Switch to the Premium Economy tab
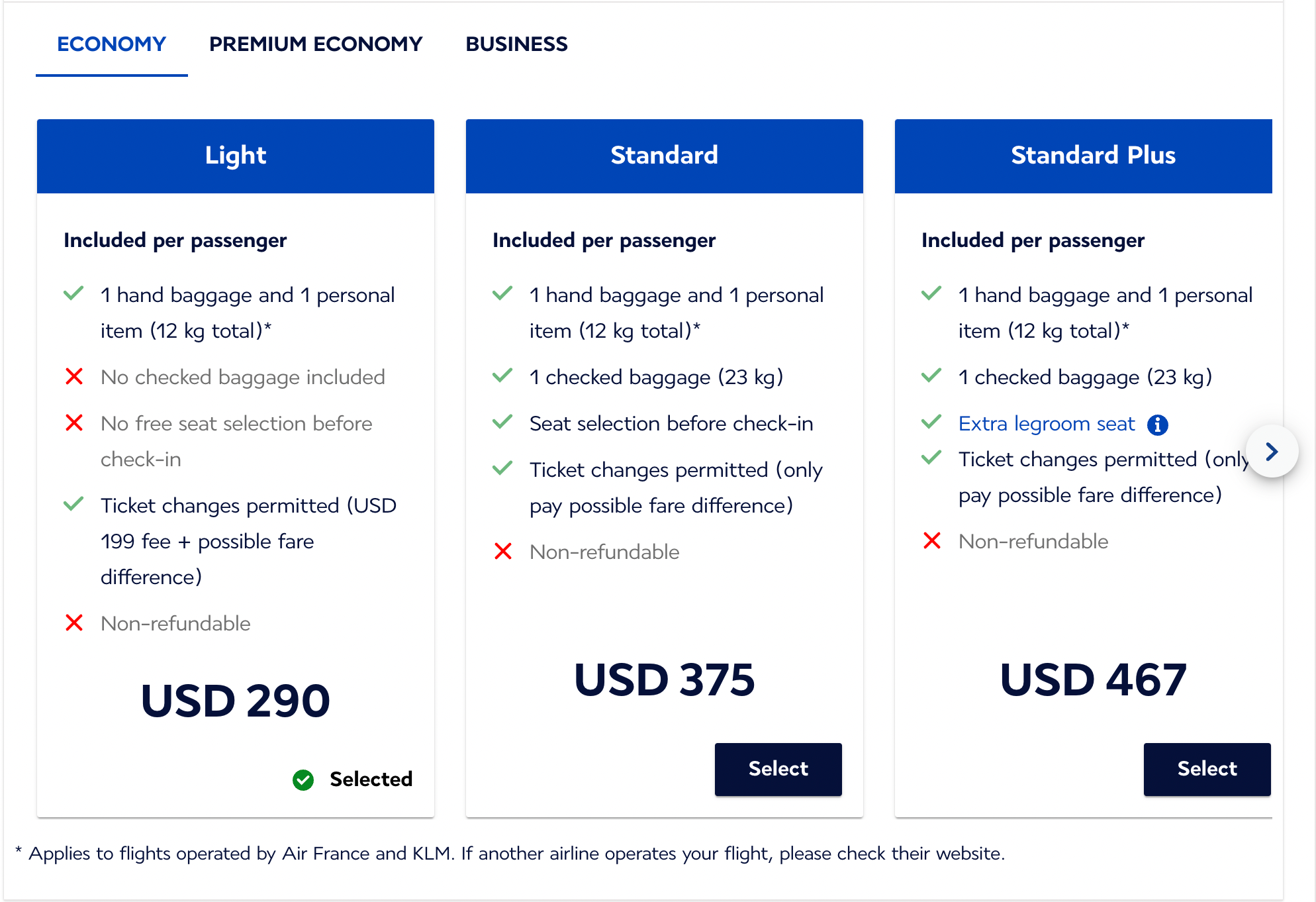 coord(316,44)
